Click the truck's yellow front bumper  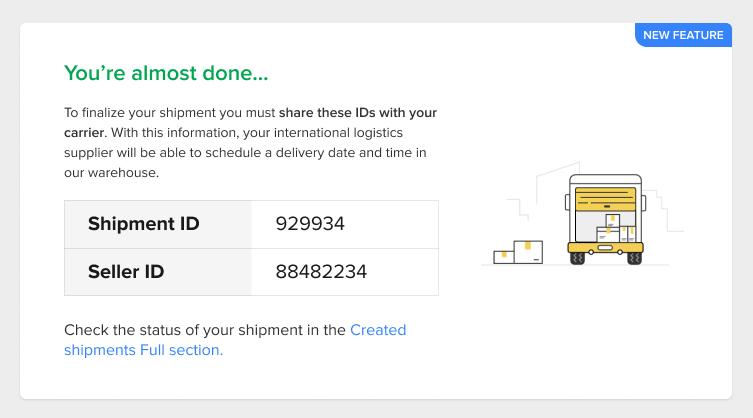(603, 247)
